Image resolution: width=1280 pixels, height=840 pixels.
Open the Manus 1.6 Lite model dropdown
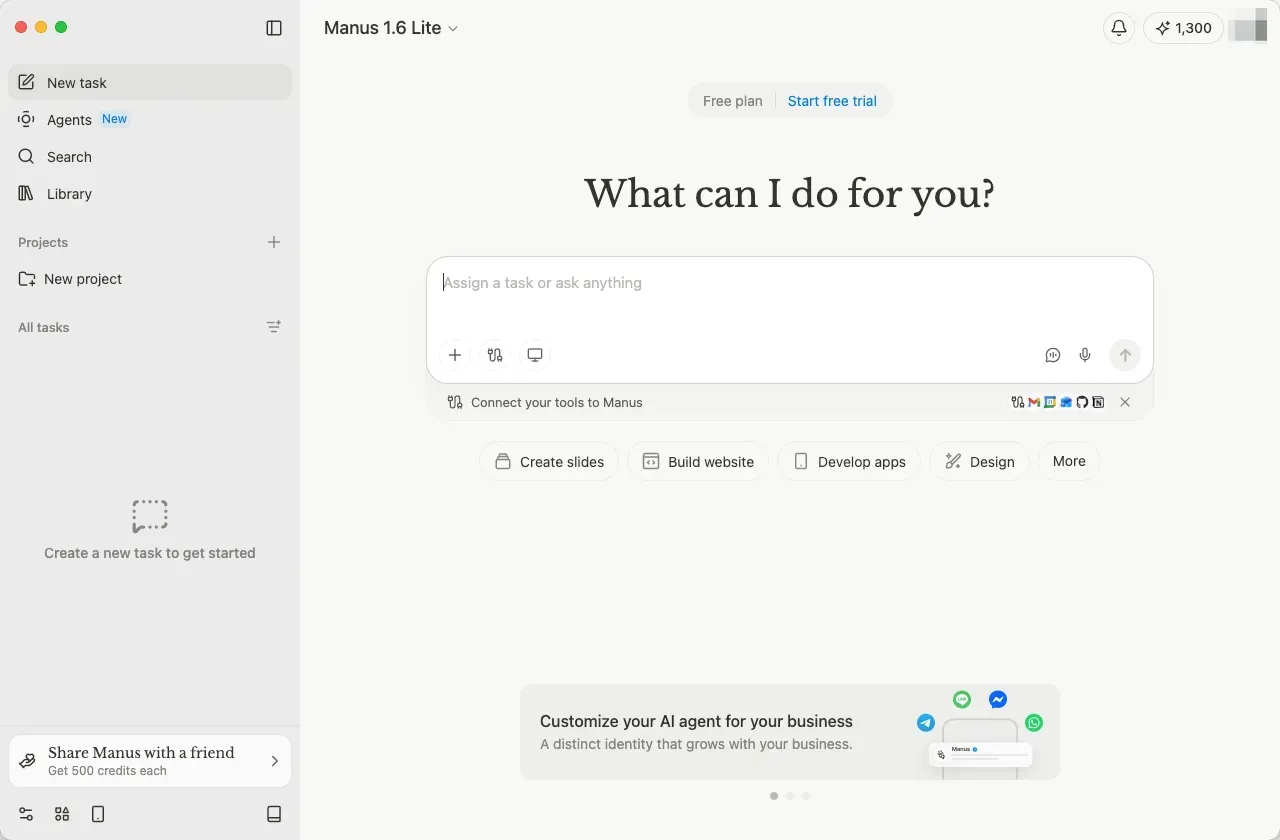[391, 28]
